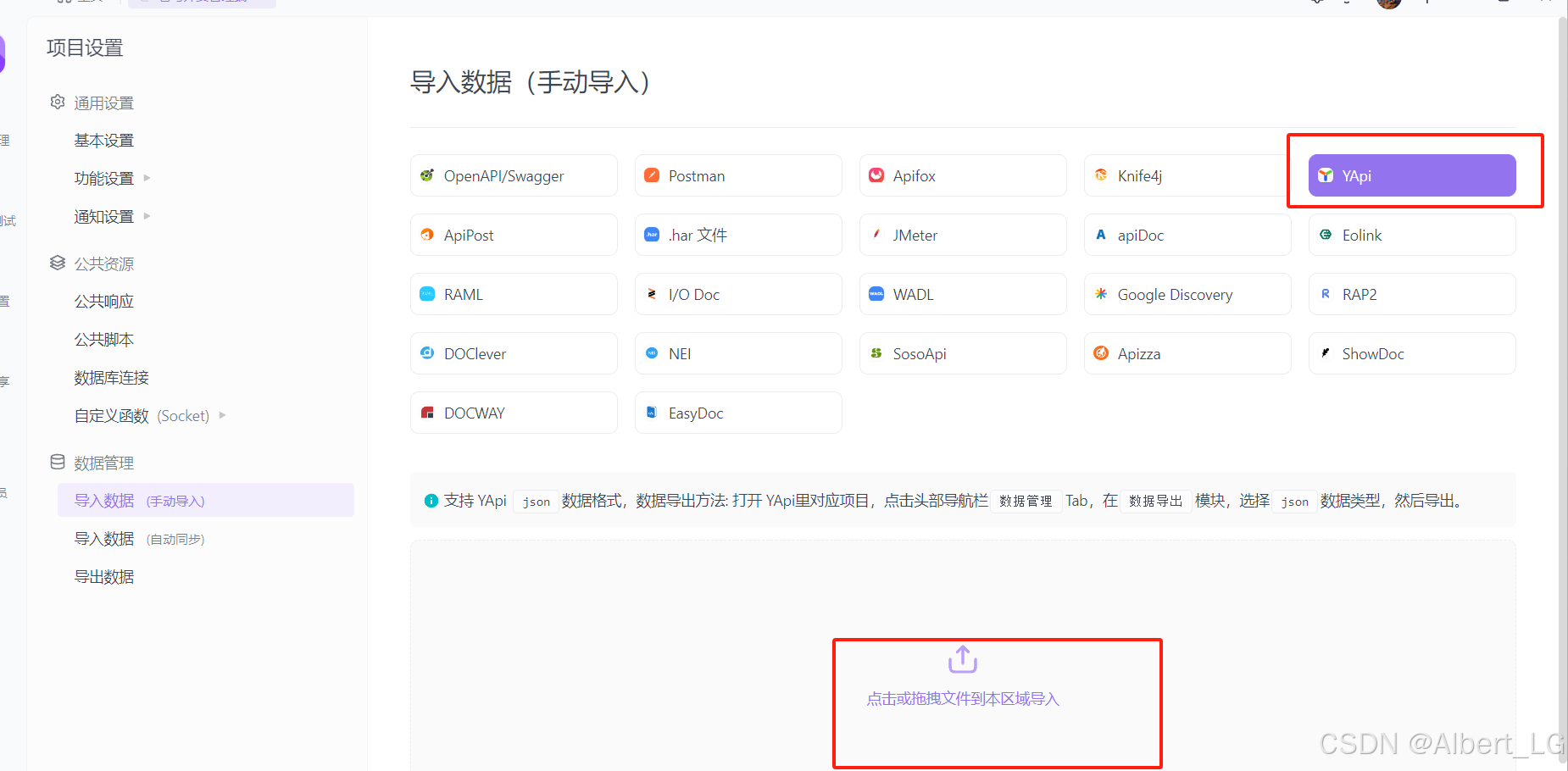Click the Apizza logo icon

pyautogui.click(x=1101, y=353)
